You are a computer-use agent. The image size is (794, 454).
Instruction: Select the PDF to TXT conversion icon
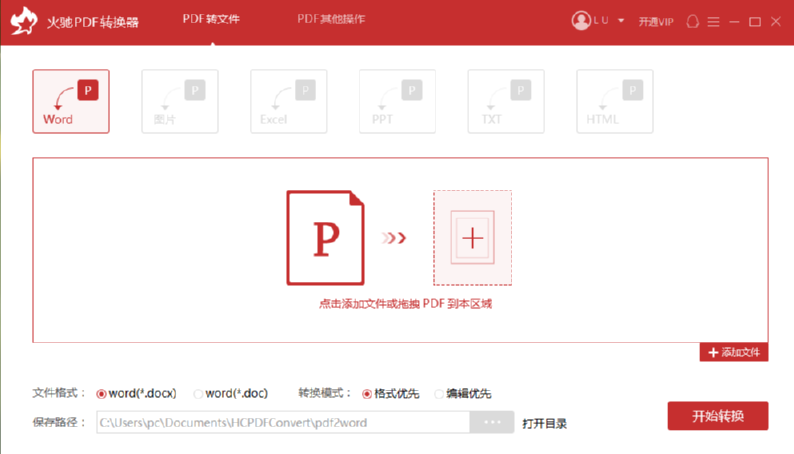(506, 101)
